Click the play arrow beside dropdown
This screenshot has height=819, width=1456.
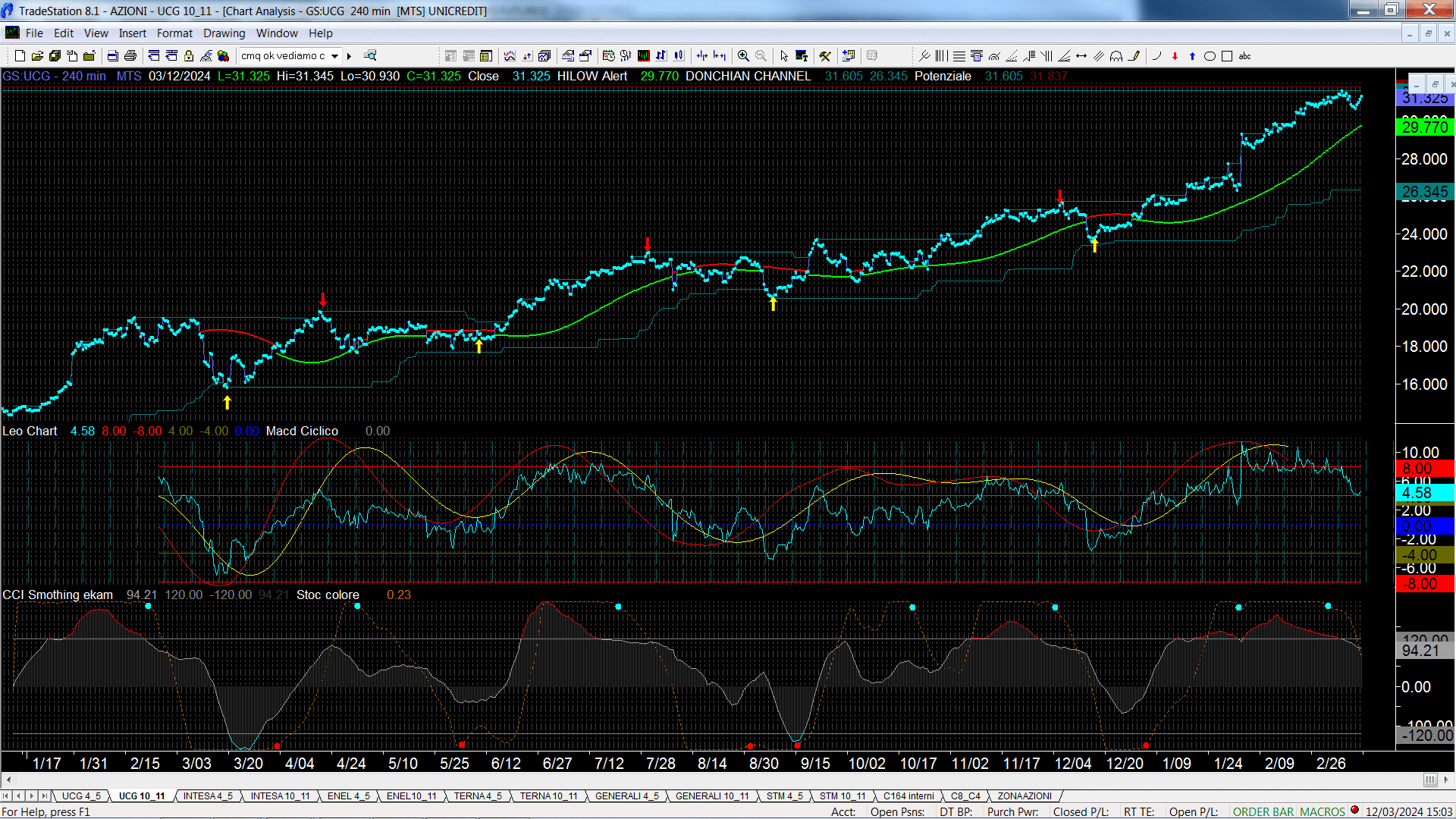pos(349,55)
